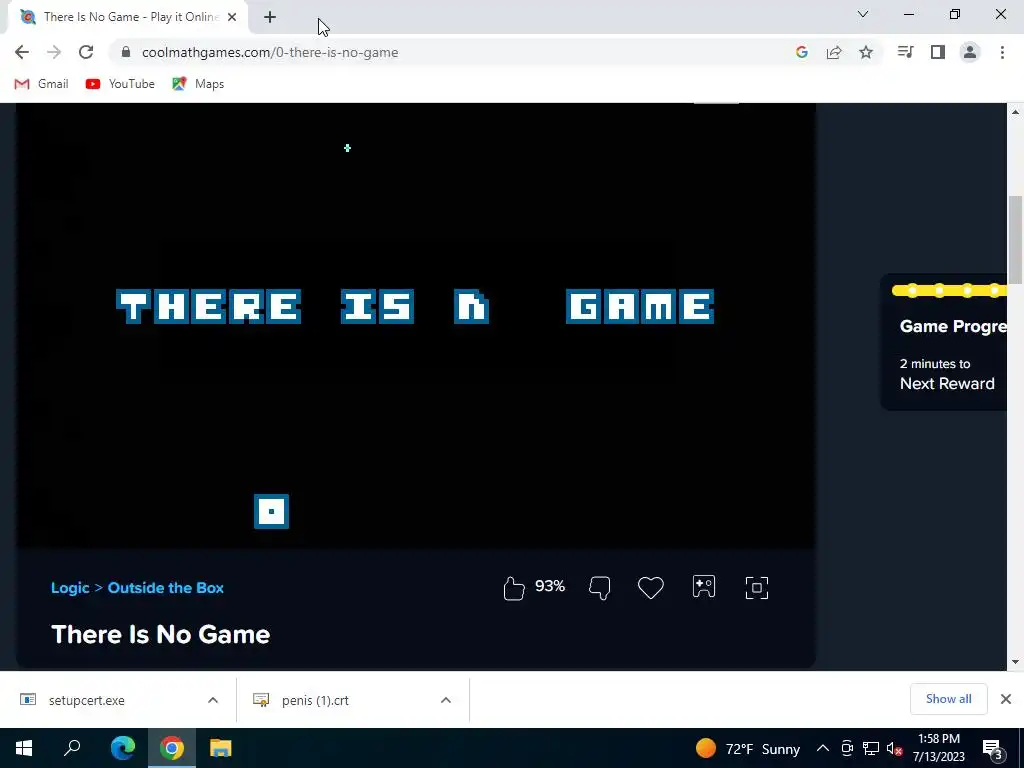Open the Maps bookmark
Image resolution: width=1024 pixels, height=768 pixels.
point(198,84)
